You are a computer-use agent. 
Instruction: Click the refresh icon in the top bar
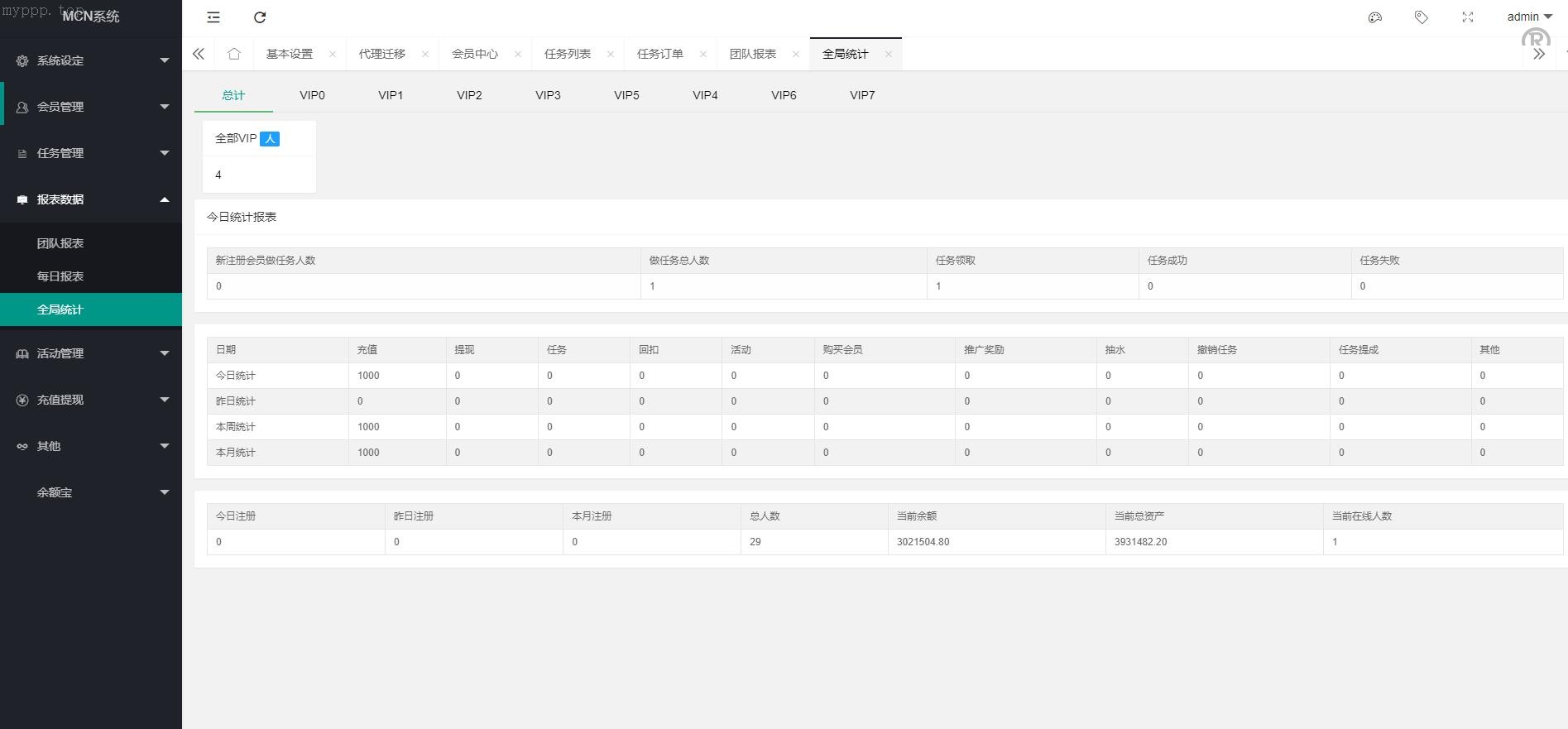tap(260, 17)
